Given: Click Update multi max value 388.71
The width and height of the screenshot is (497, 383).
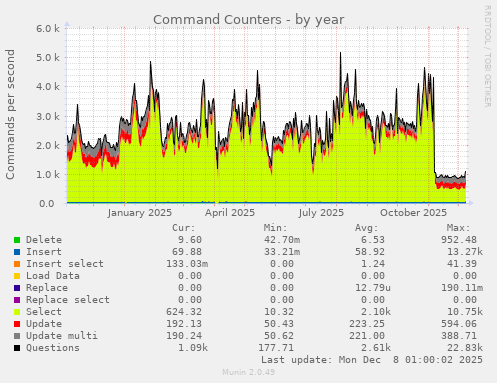Looking at the screenshot, I should 459,336.
